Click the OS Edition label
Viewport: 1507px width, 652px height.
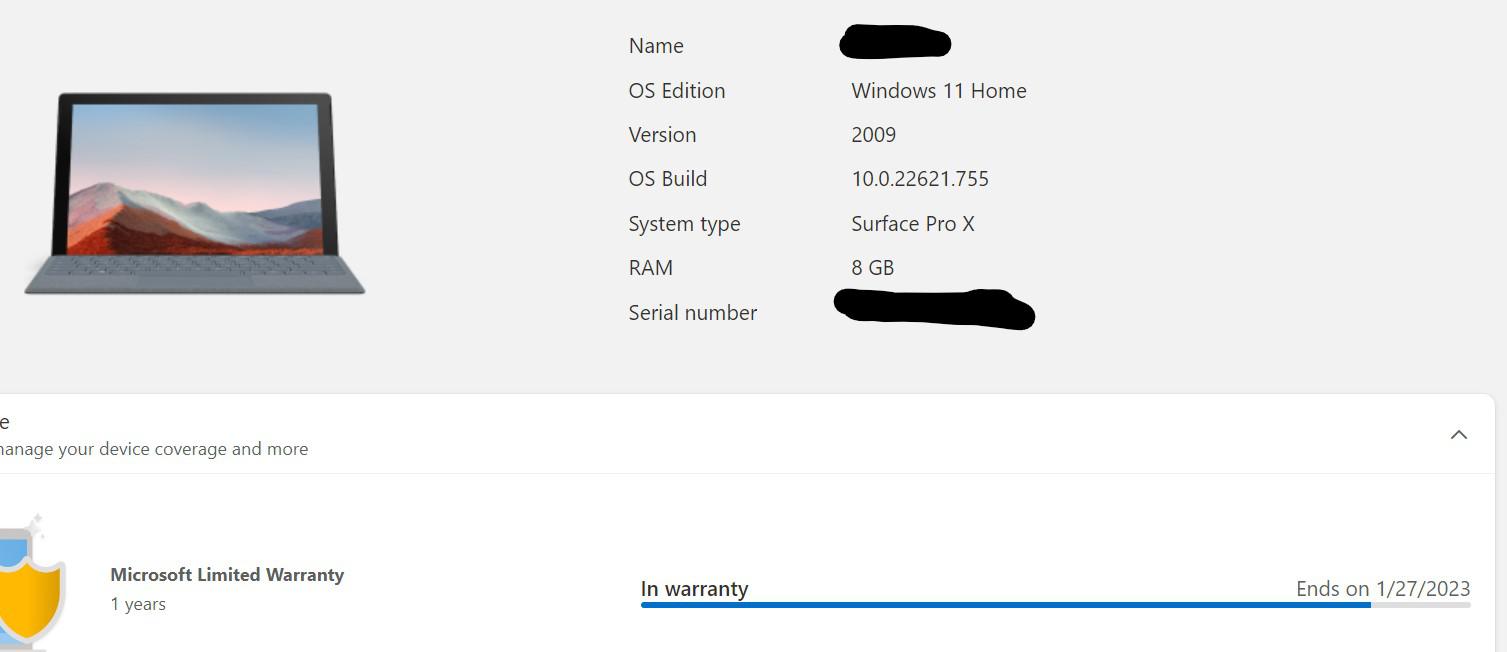pos(677,91)
